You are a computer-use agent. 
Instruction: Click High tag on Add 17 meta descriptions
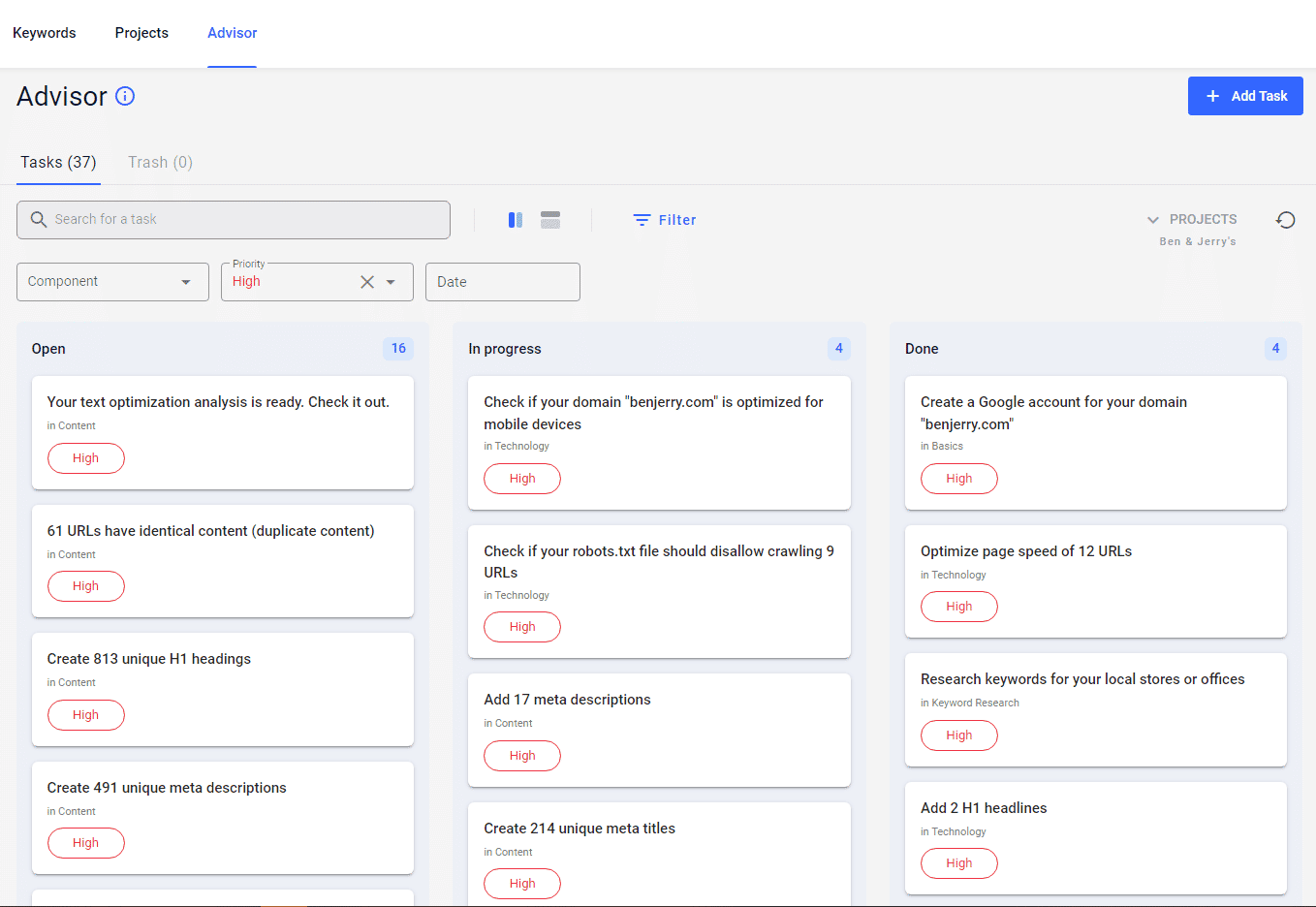pyautogui.click(x=521, y=756)
